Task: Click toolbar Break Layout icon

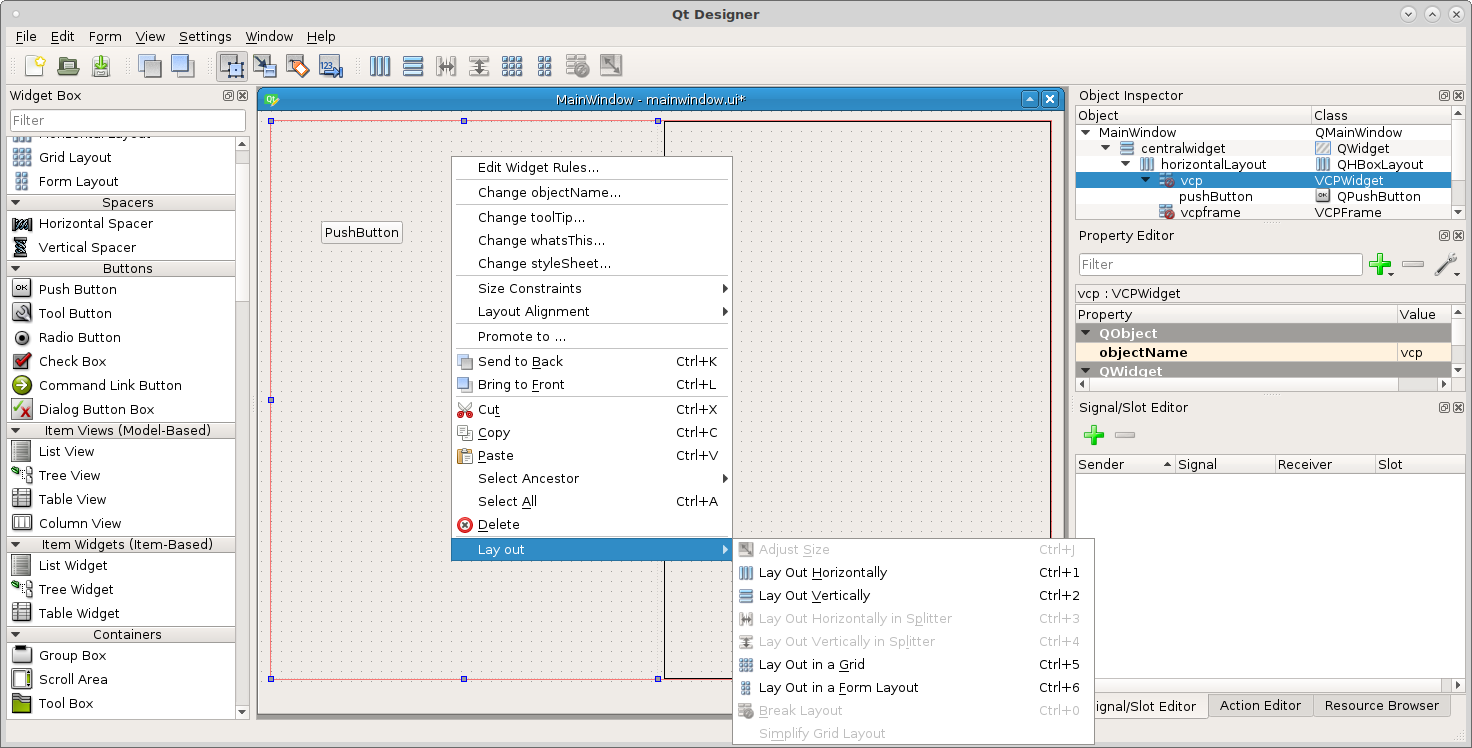Action: pos(578,66)
